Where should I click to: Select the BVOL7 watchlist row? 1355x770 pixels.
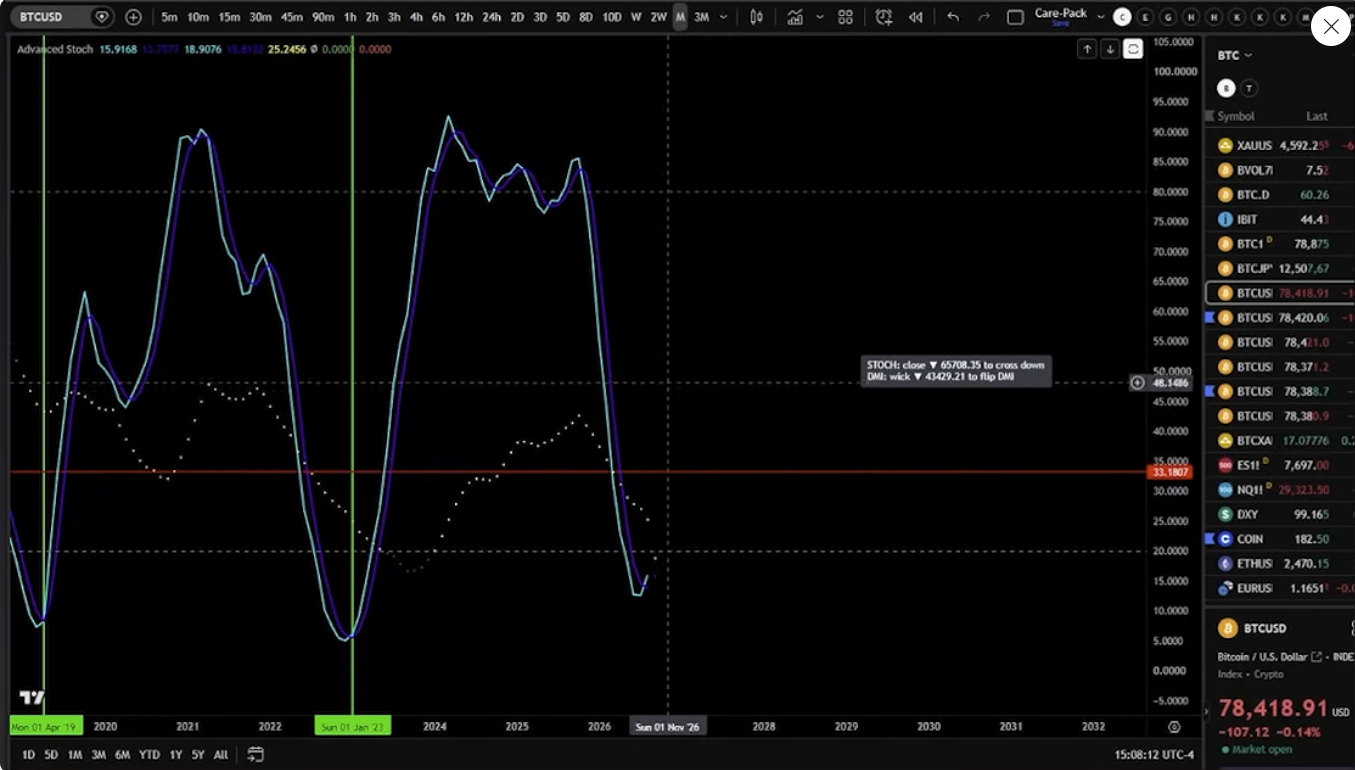click(x=1280, y=170)
